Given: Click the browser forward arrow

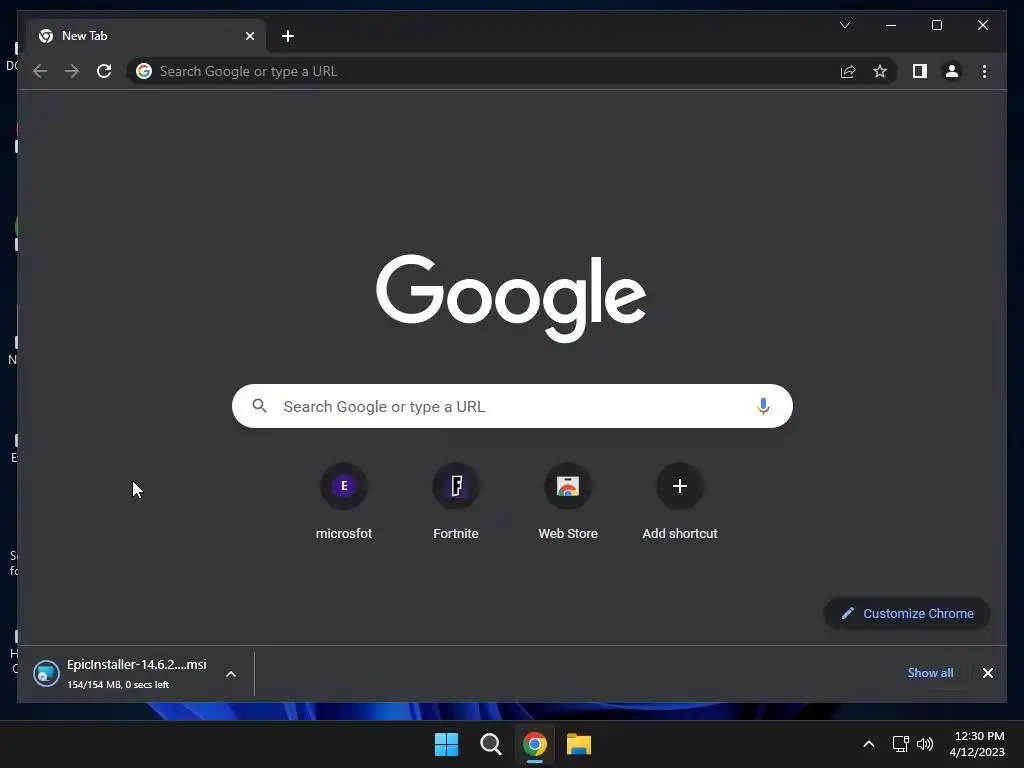Looking at the screenshot, I should pos(72,71).
